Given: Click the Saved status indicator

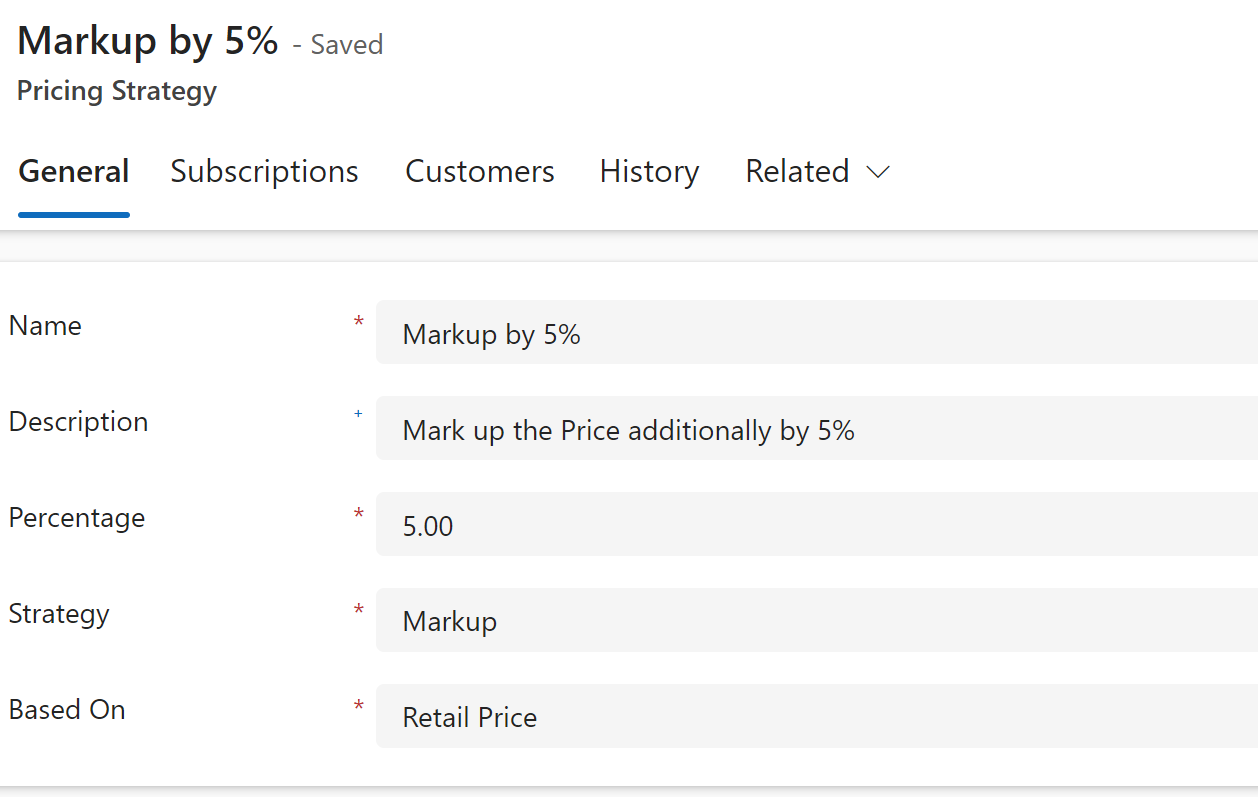Looking at the screenshot, I should point(346,45).
